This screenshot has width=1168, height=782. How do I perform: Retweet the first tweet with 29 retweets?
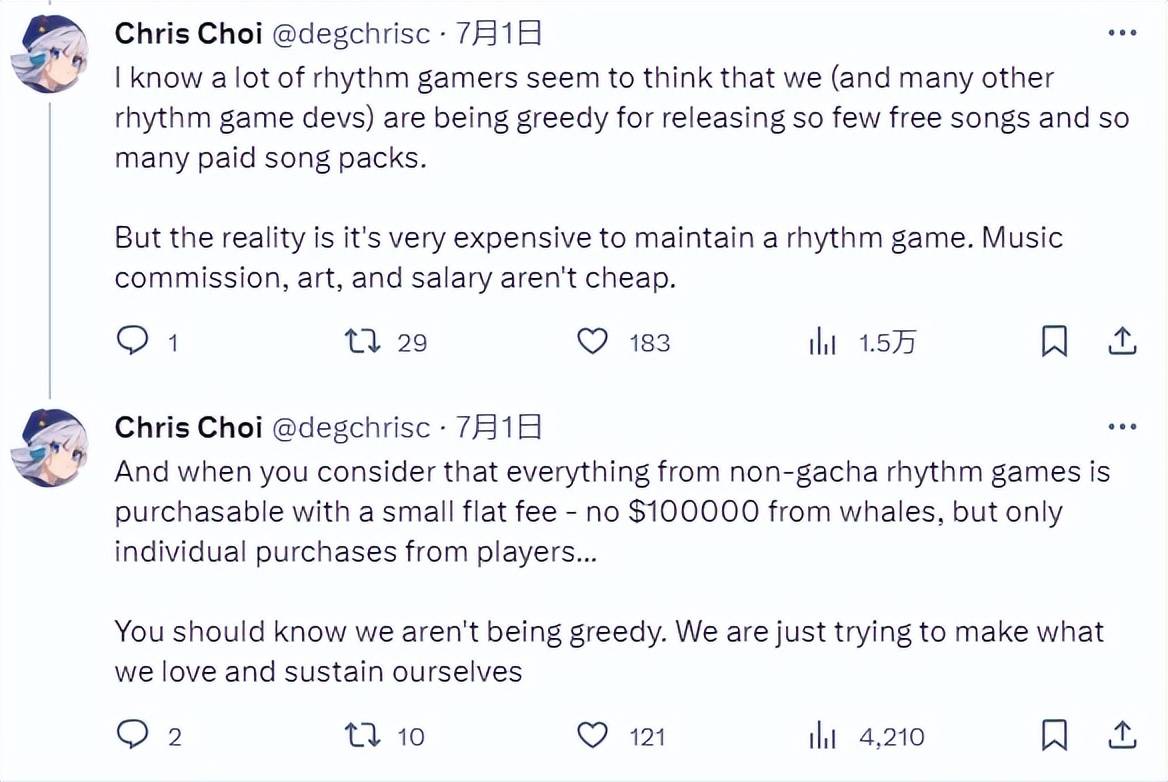point(359,342)
